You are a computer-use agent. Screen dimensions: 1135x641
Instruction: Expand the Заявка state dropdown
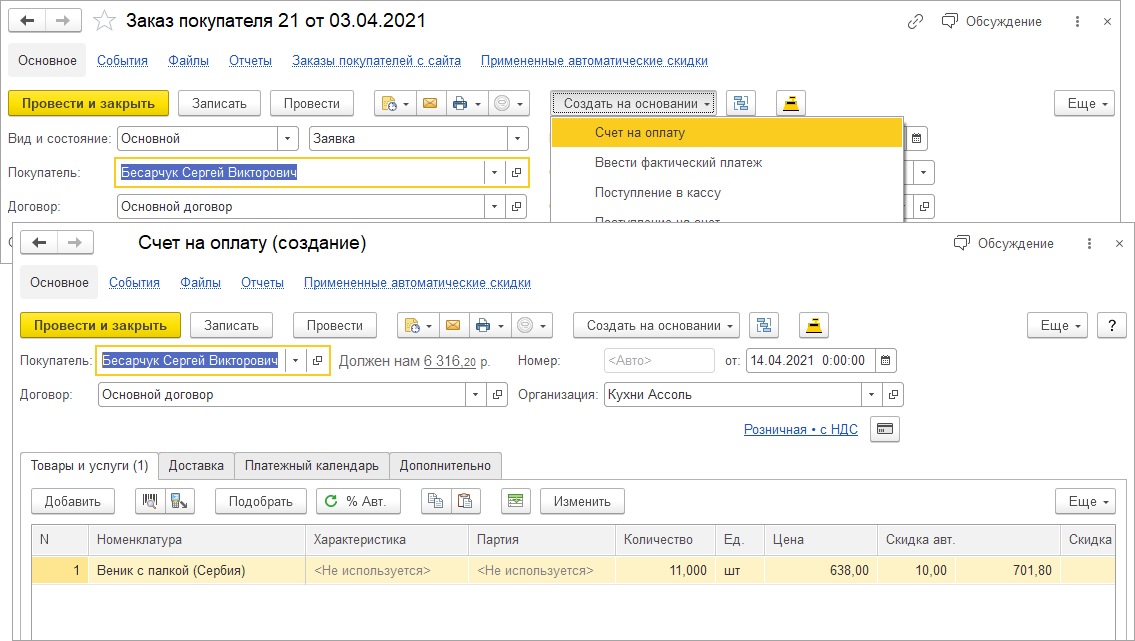[x=518, y=138]
